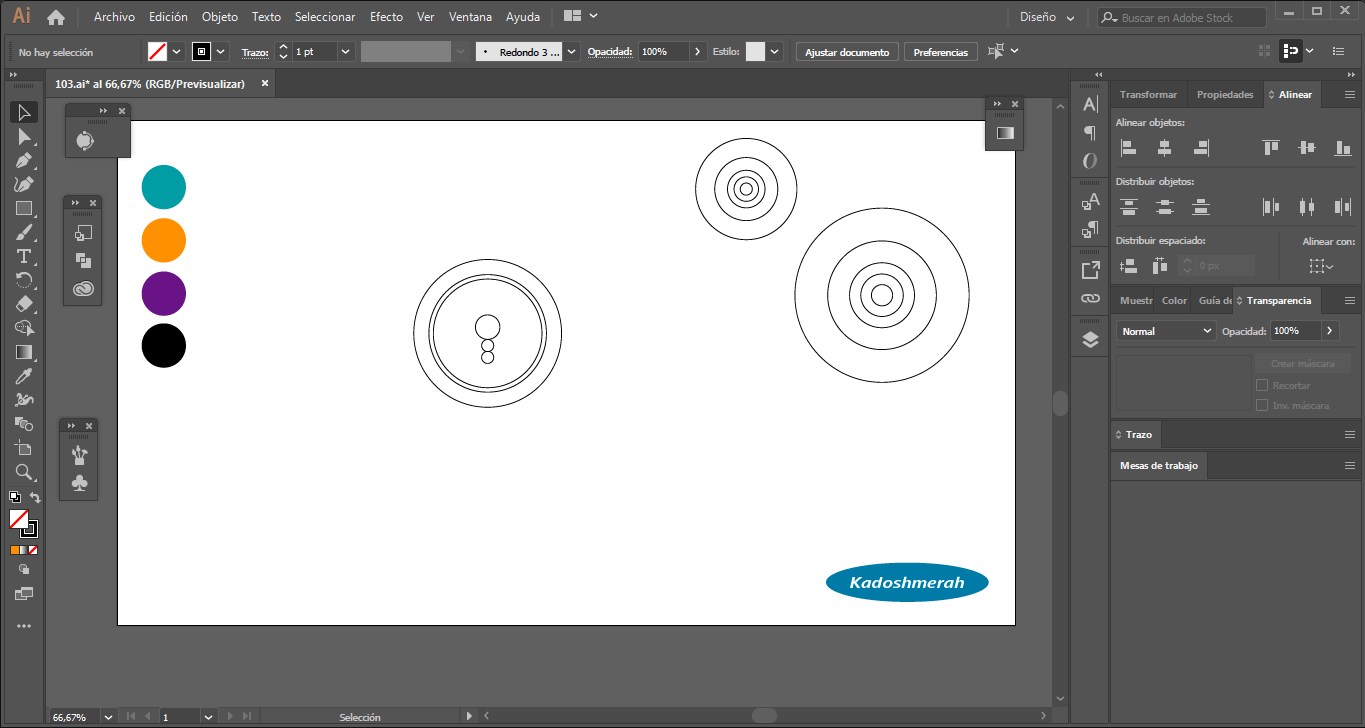
Task: Select the Eyedropper tool
Action: point(24,376)
